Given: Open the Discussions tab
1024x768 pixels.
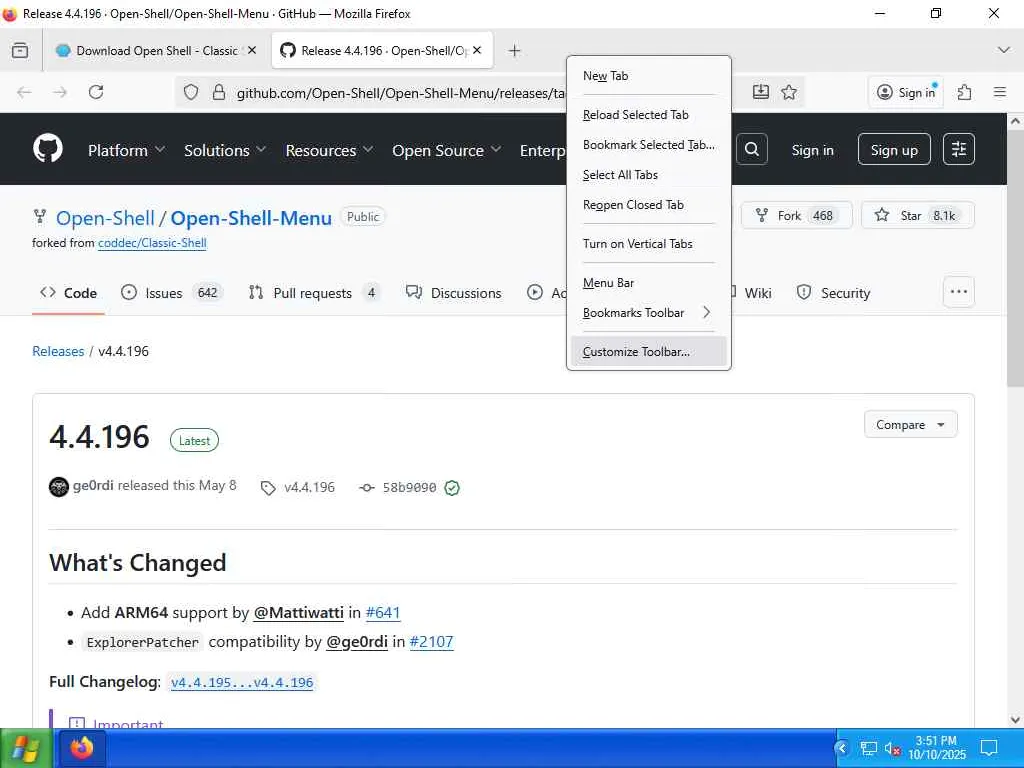Looking at the screenshot, I should pyautogui.click(x=454, y=293).
